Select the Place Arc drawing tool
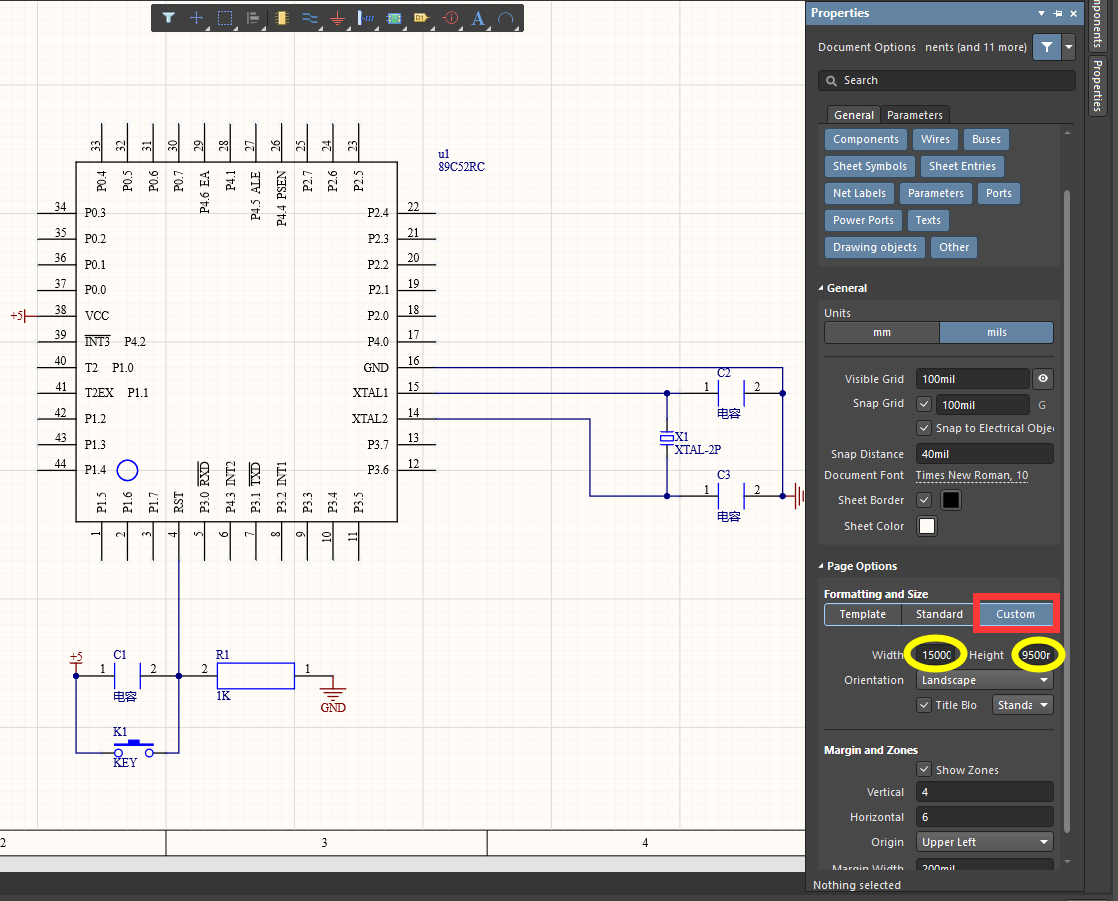Screen dimensions: 1118x901 point(506,18)
